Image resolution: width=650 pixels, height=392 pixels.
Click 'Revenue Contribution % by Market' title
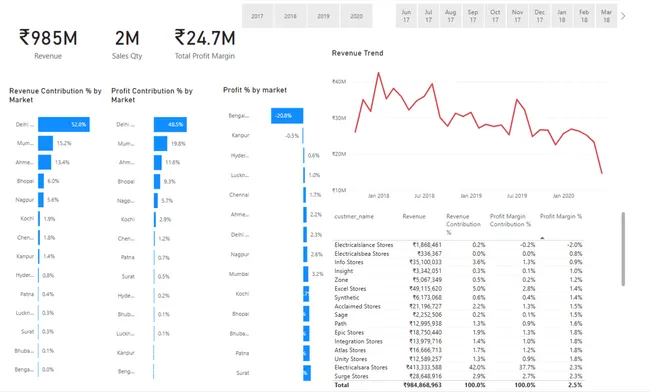(55, 95)
